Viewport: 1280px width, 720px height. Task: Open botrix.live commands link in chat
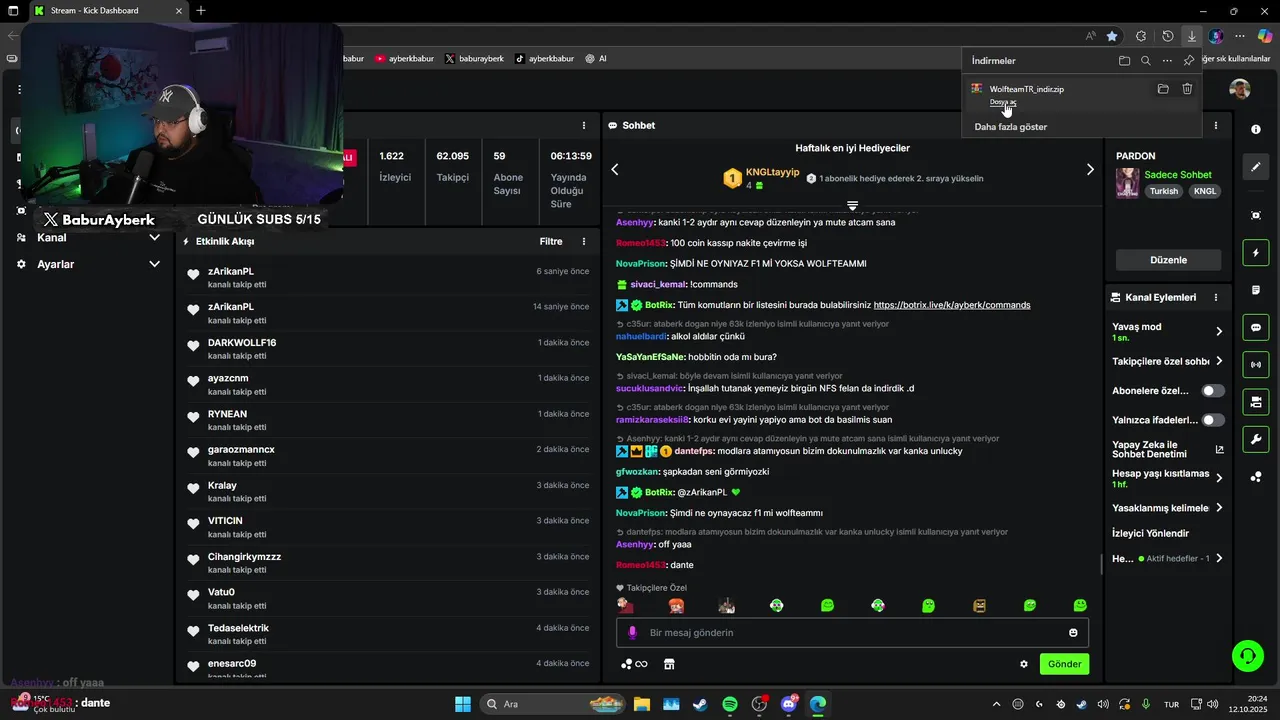point(952,305)
